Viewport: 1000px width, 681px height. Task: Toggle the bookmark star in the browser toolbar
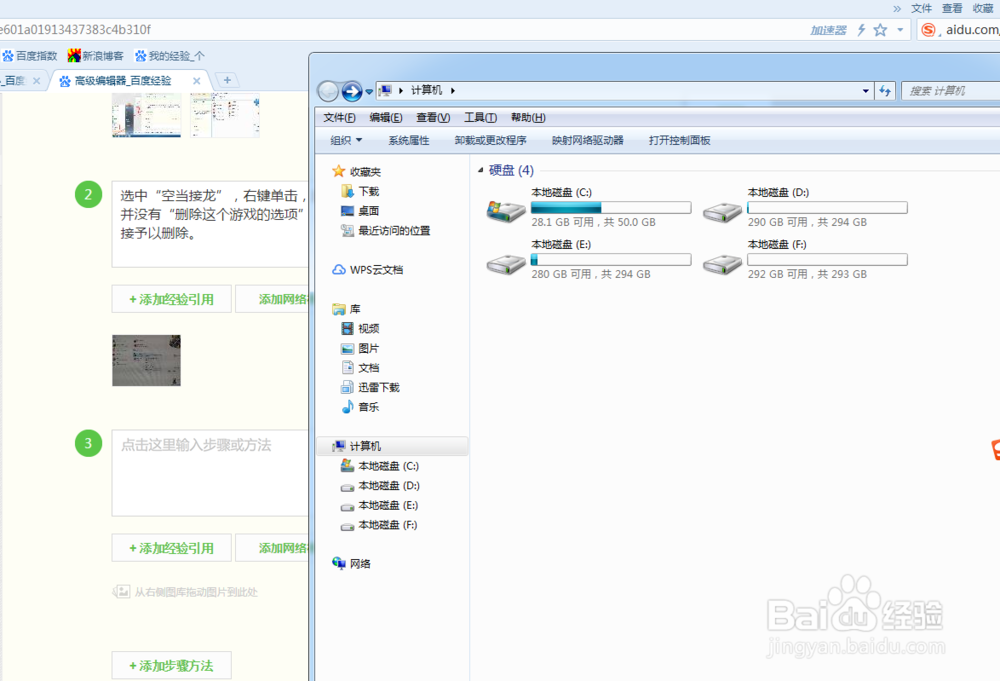click(880, 30)
